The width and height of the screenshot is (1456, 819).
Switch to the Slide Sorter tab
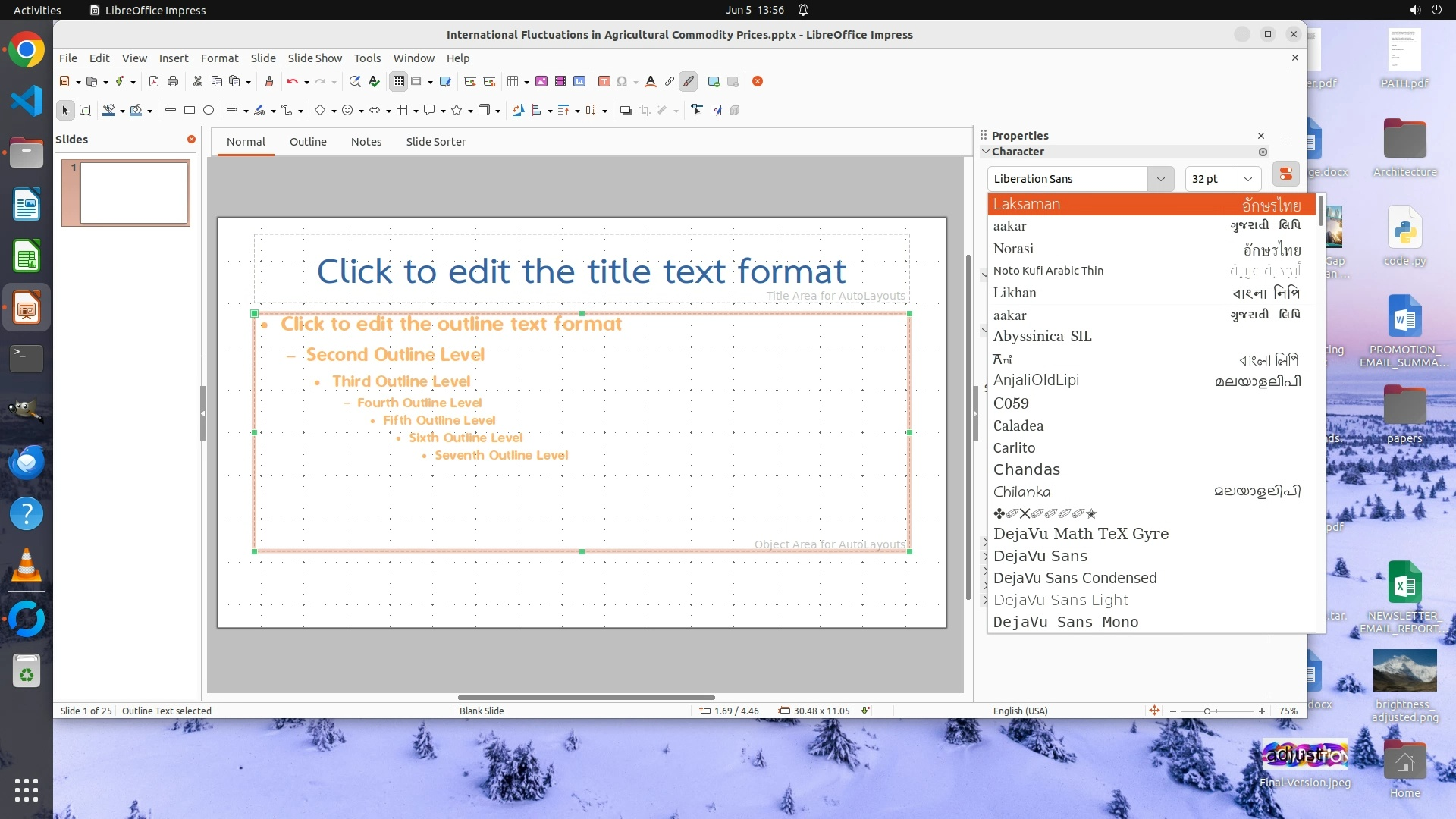click(435, 142)
